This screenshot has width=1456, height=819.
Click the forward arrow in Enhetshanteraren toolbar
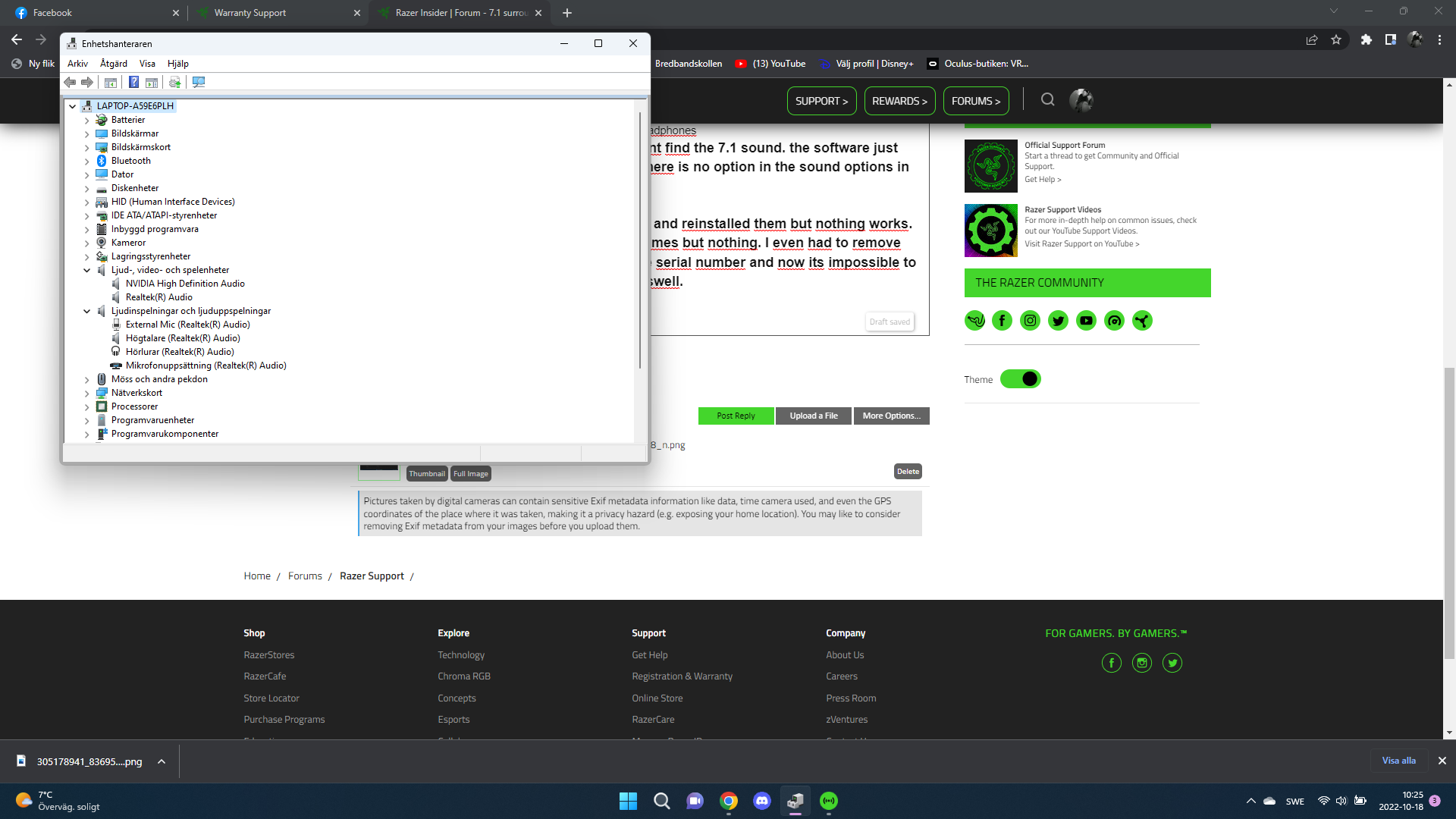tap(87, 82)
